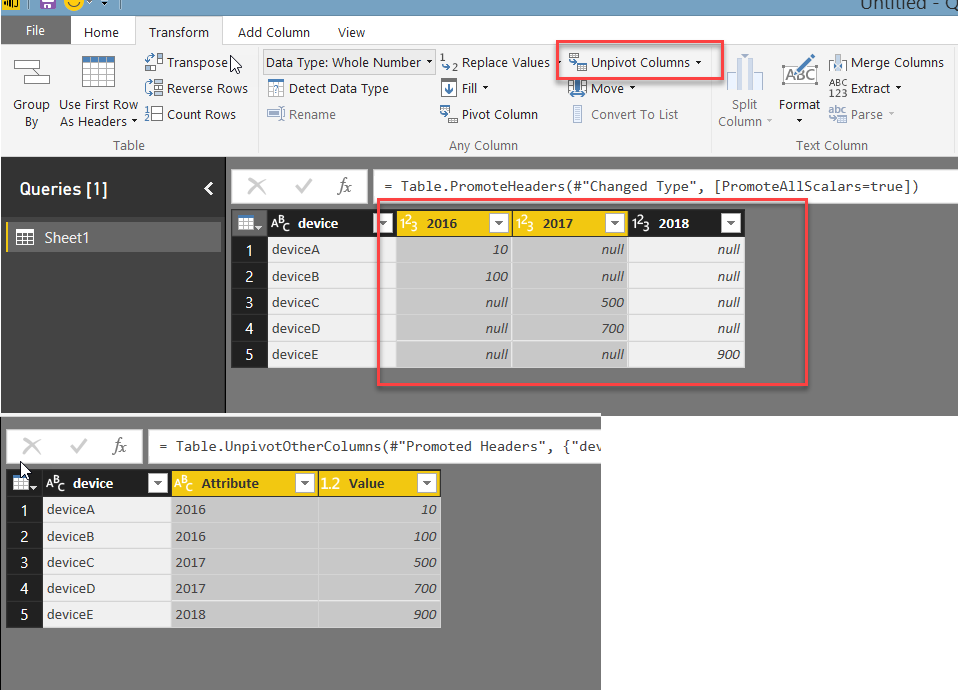Open upper table device column filter dropdown

[384, 223]
